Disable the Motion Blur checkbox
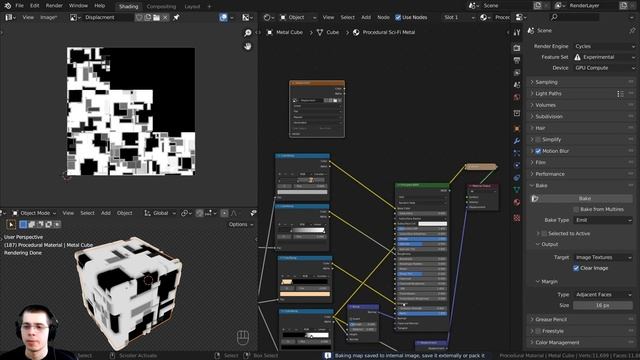 tap(538, 151)
